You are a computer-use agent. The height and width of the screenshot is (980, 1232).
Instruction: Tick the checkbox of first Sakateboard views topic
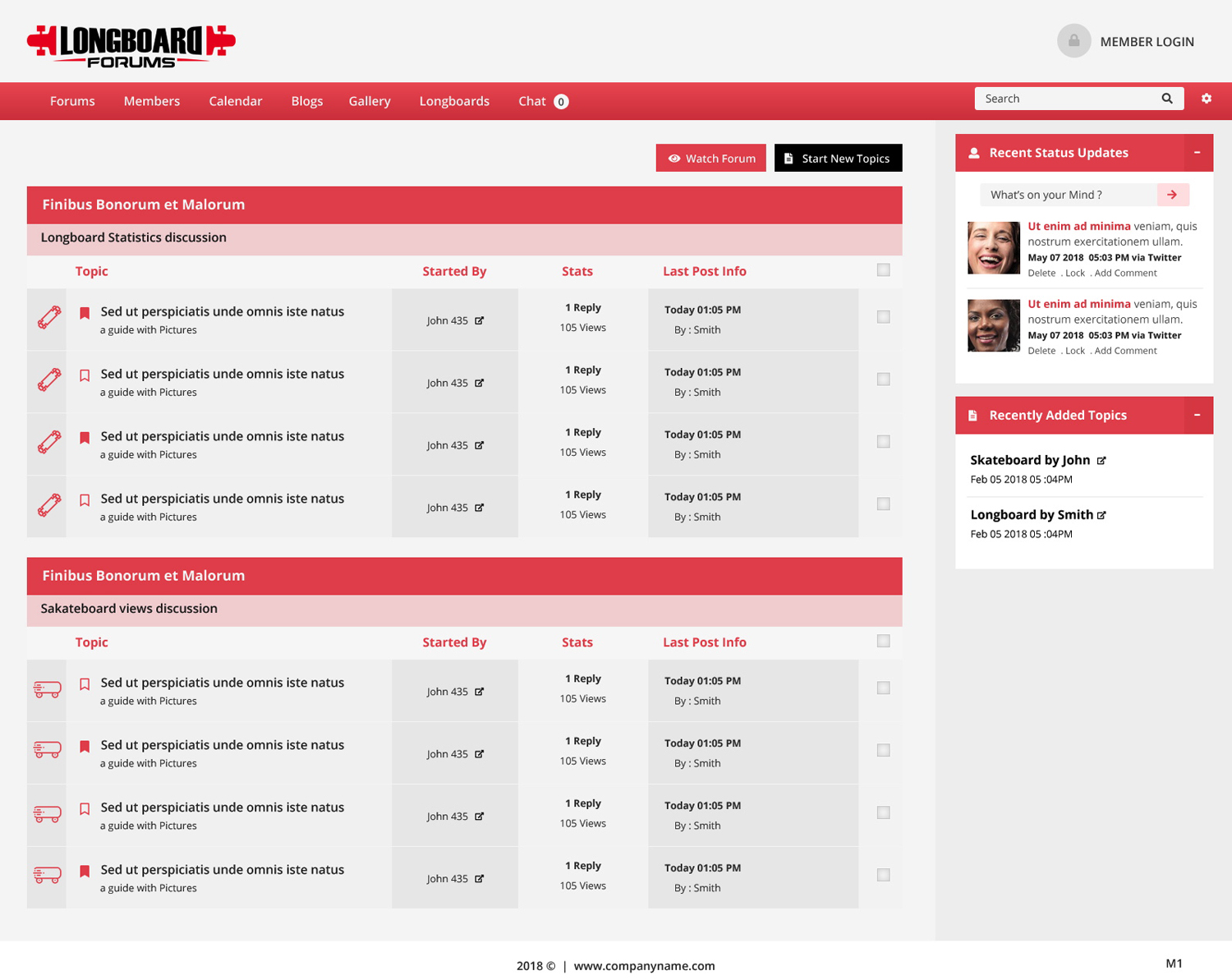883,688
